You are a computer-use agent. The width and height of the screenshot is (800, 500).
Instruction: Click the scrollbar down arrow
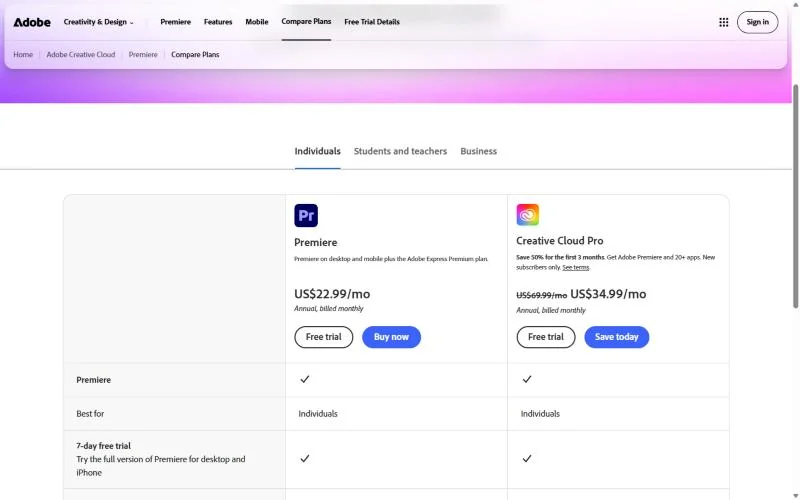795,496
